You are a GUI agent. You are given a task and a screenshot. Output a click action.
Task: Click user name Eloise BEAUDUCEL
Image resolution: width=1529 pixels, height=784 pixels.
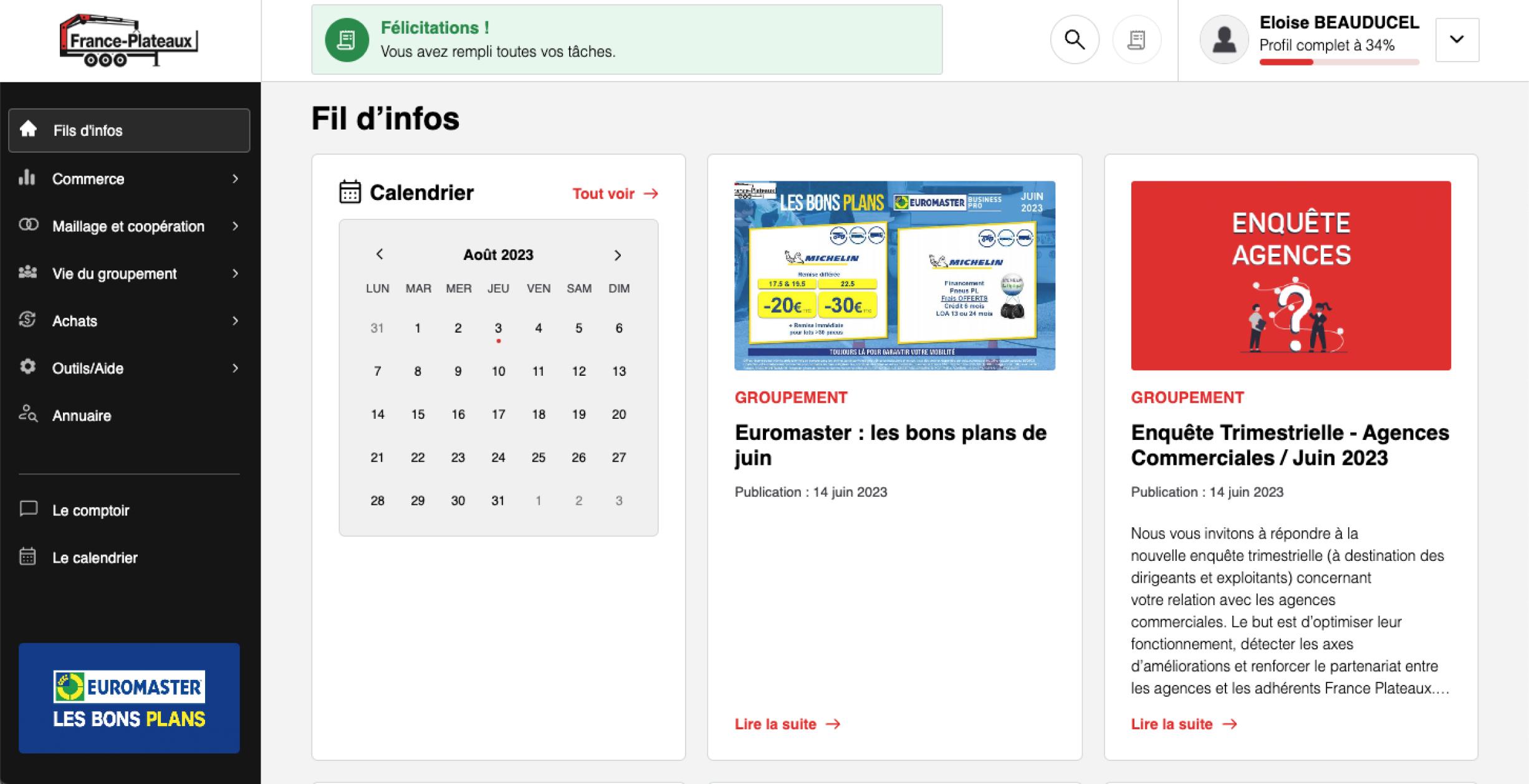tap(1339, 22)
